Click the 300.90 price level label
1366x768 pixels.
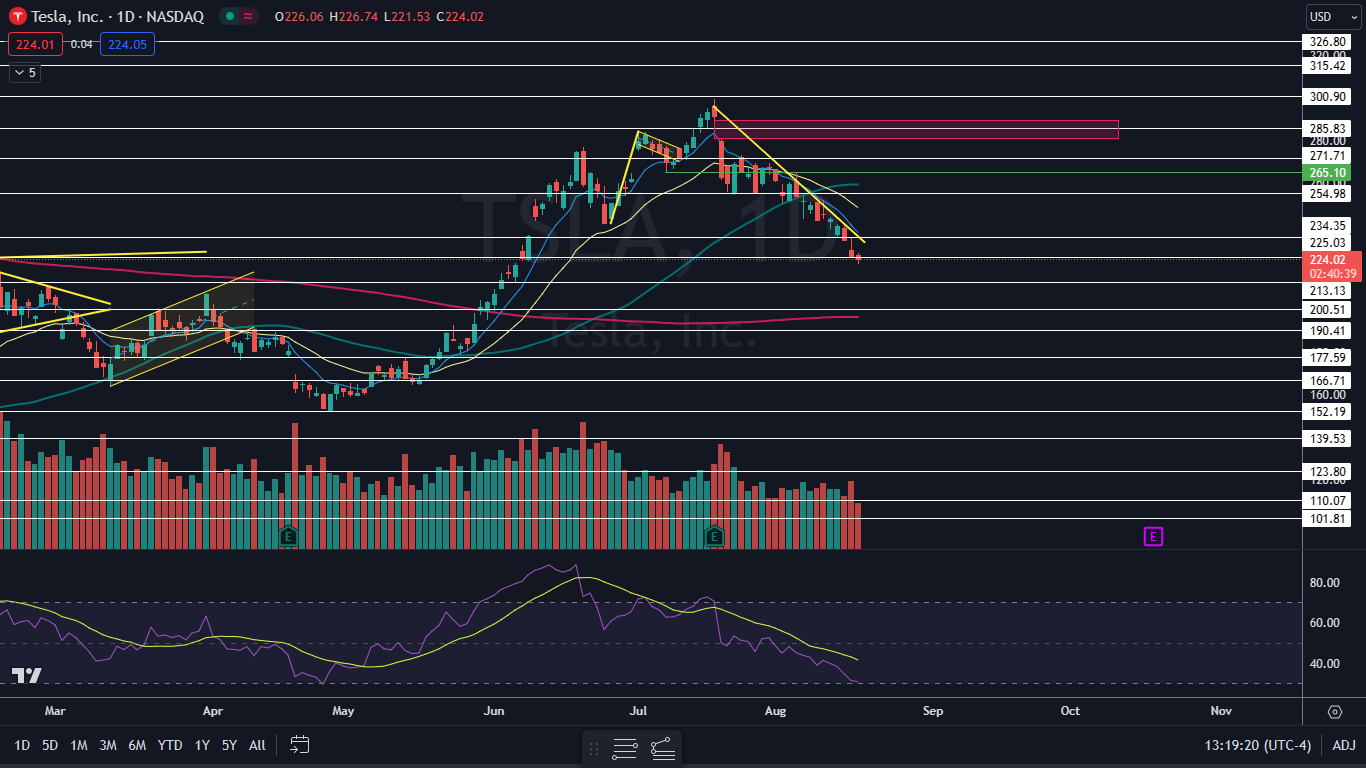(x=1329, y=97)
